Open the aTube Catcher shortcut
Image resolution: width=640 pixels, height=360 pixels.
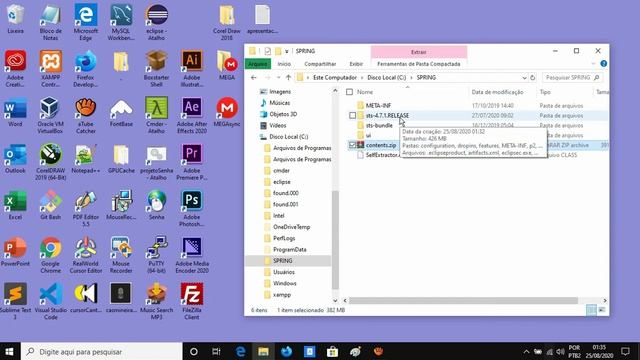coord(86,116)
